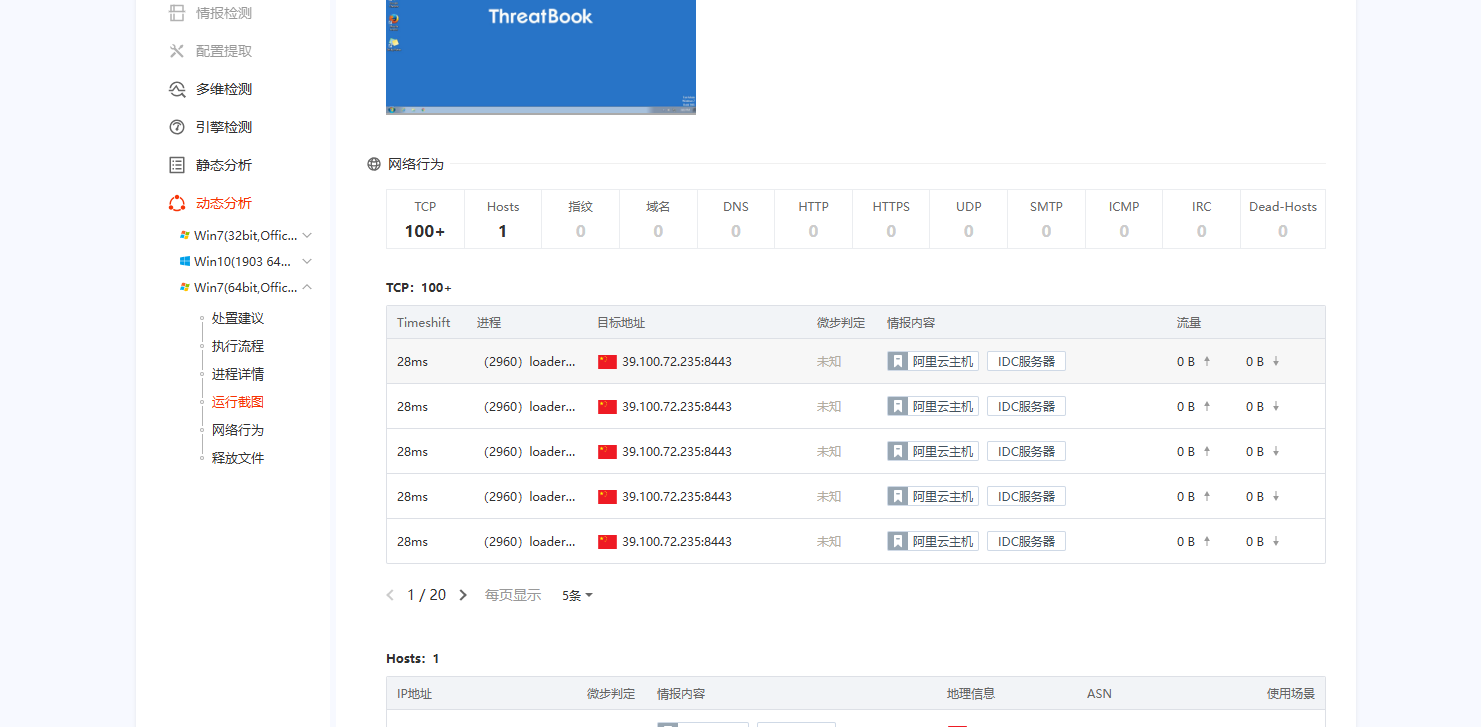
Task: Select 动态分析 in the sidebar
Action: [224, 203]
